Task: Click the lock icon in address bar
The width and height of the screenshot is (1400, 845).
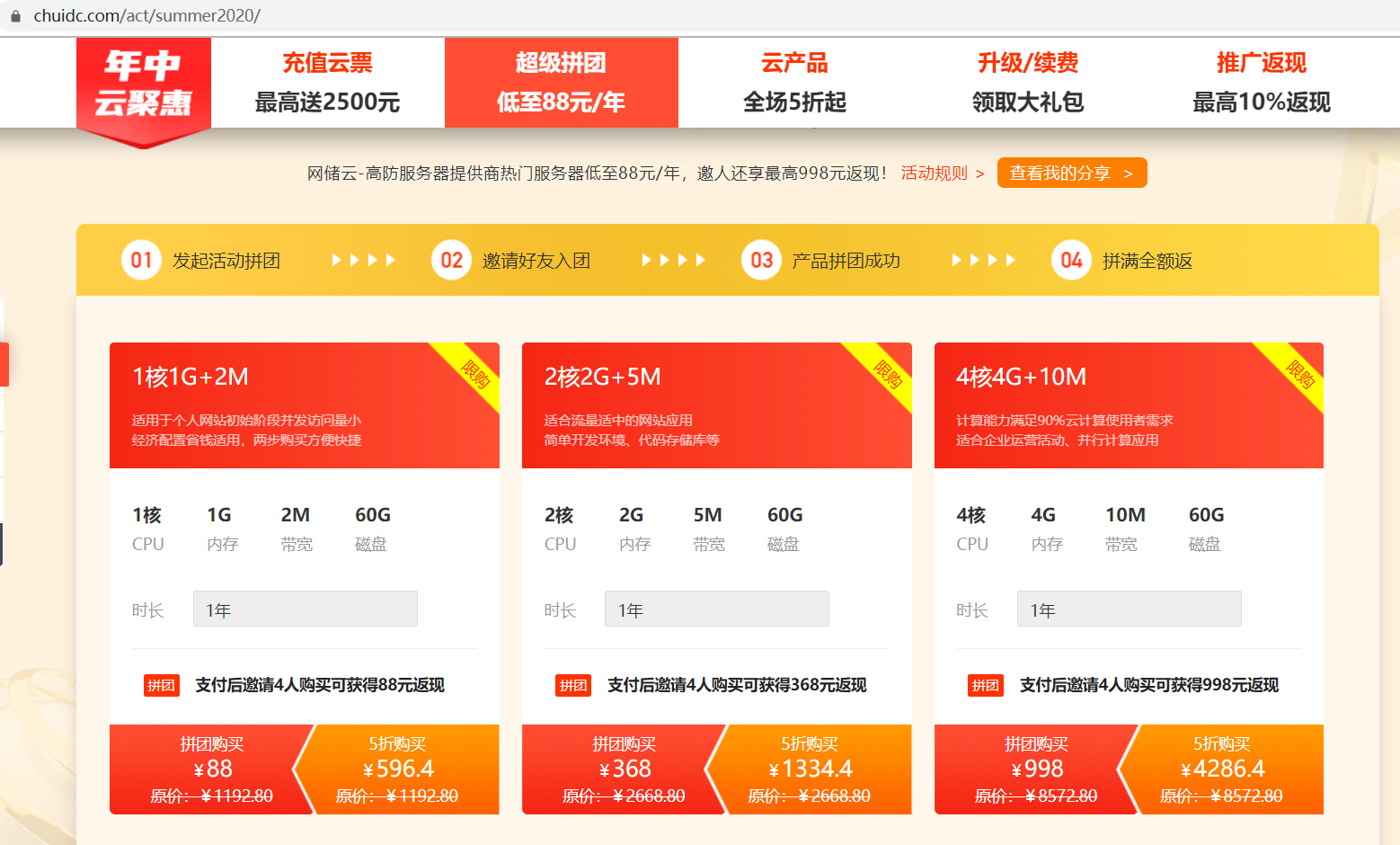Action: (15, 16)
